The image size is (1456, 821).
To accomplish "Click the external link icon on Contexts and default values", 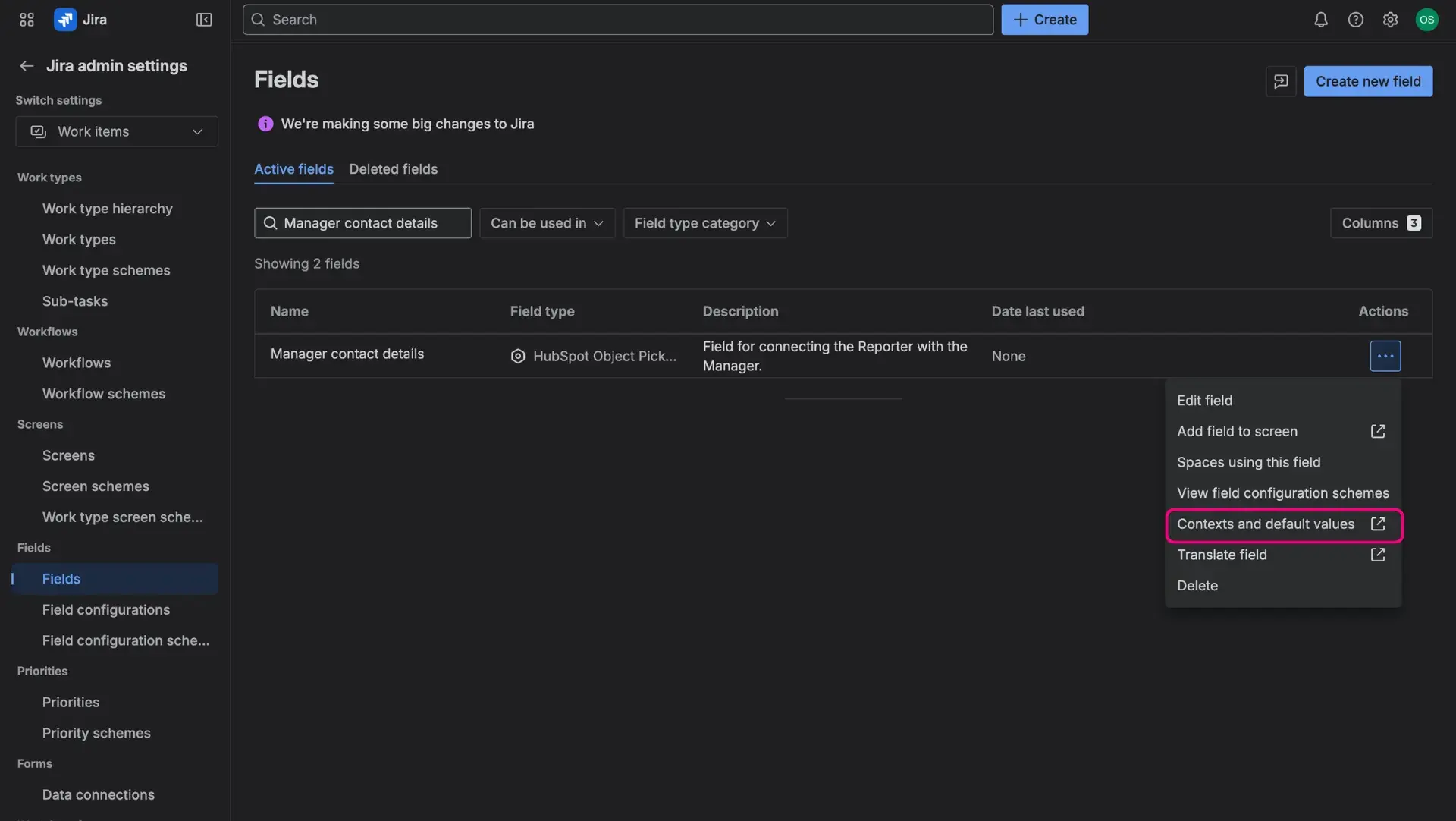I will point(1378,524).
